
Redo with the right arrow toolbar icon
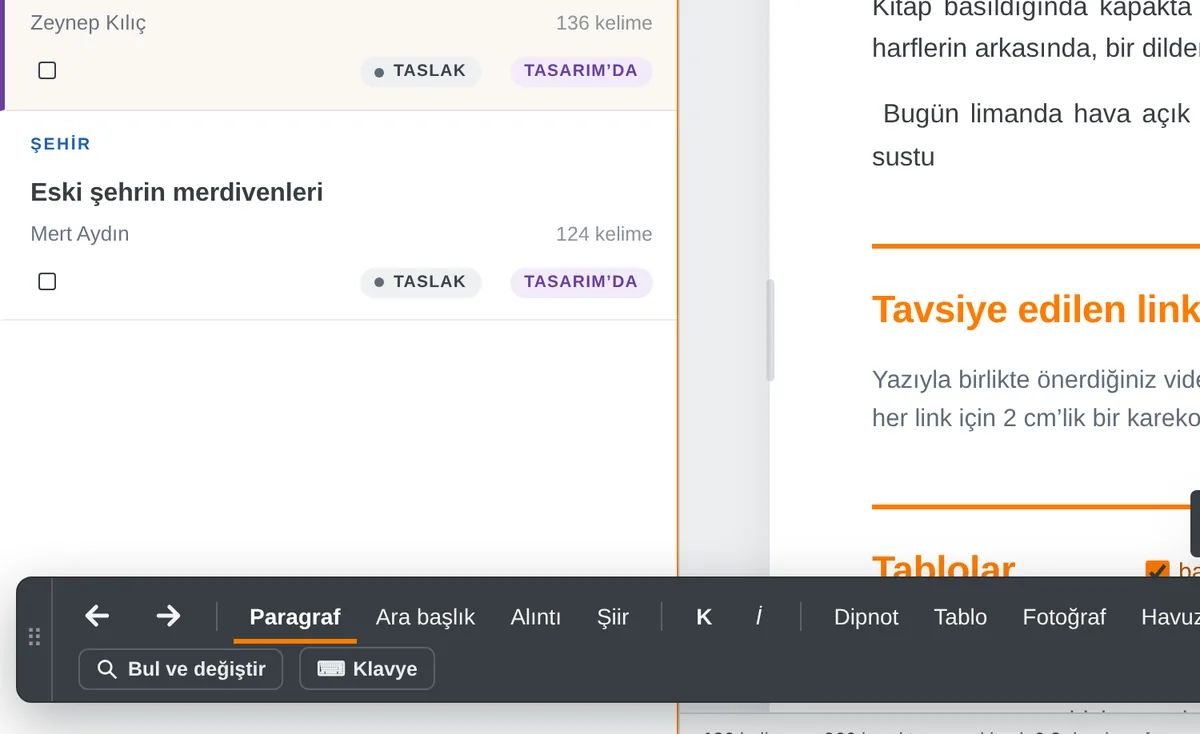point(168,616)
